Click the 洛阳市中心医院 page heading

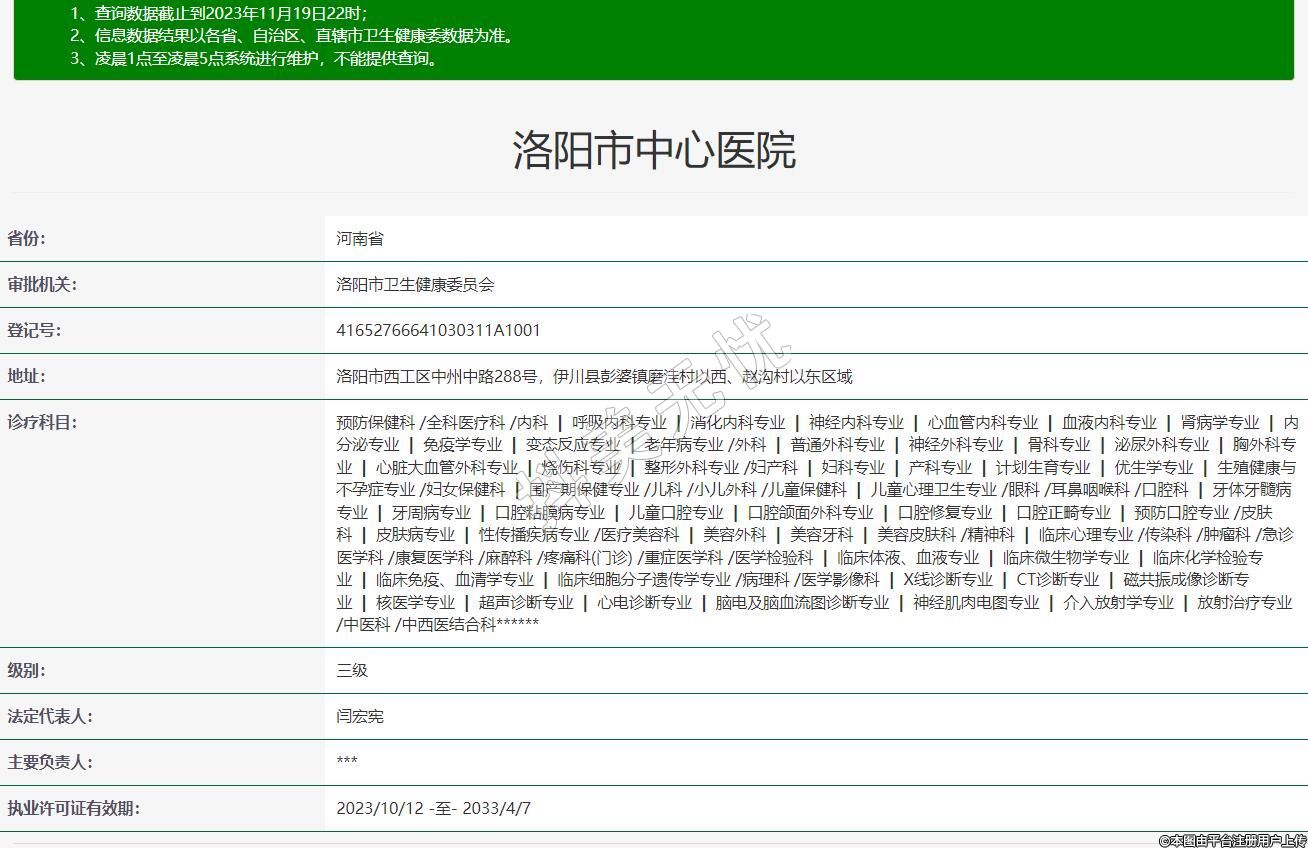654,150
